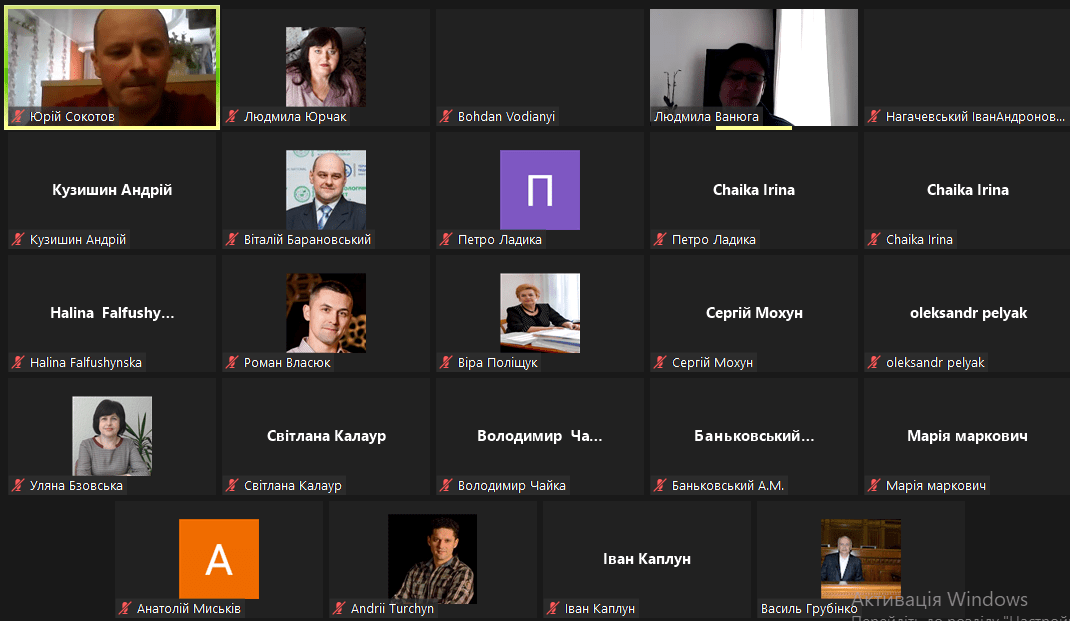Click the Halina Falfushynska name label

(x=86, y=363)
